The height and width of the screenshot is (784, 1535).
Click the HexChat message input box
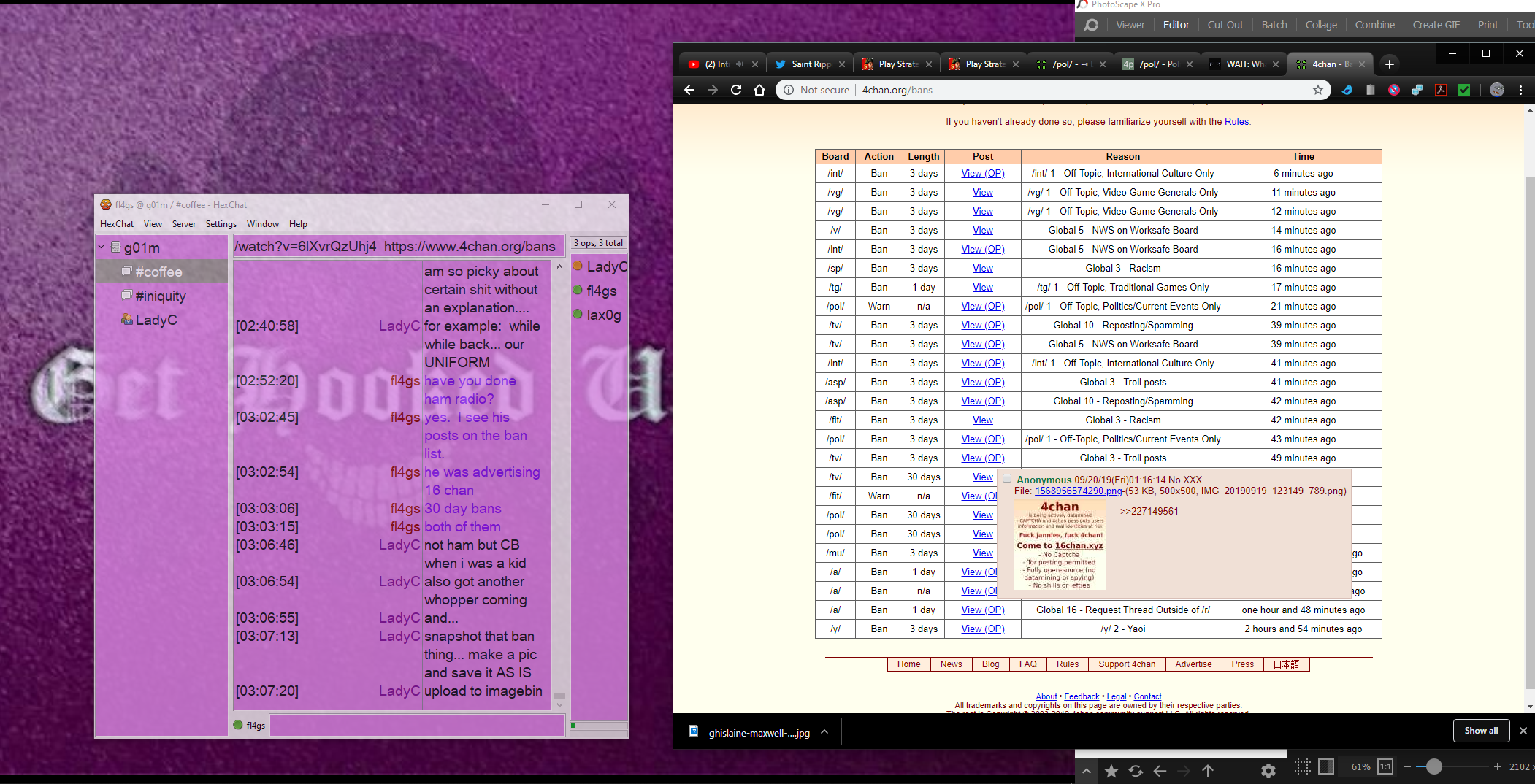point(417,725)
